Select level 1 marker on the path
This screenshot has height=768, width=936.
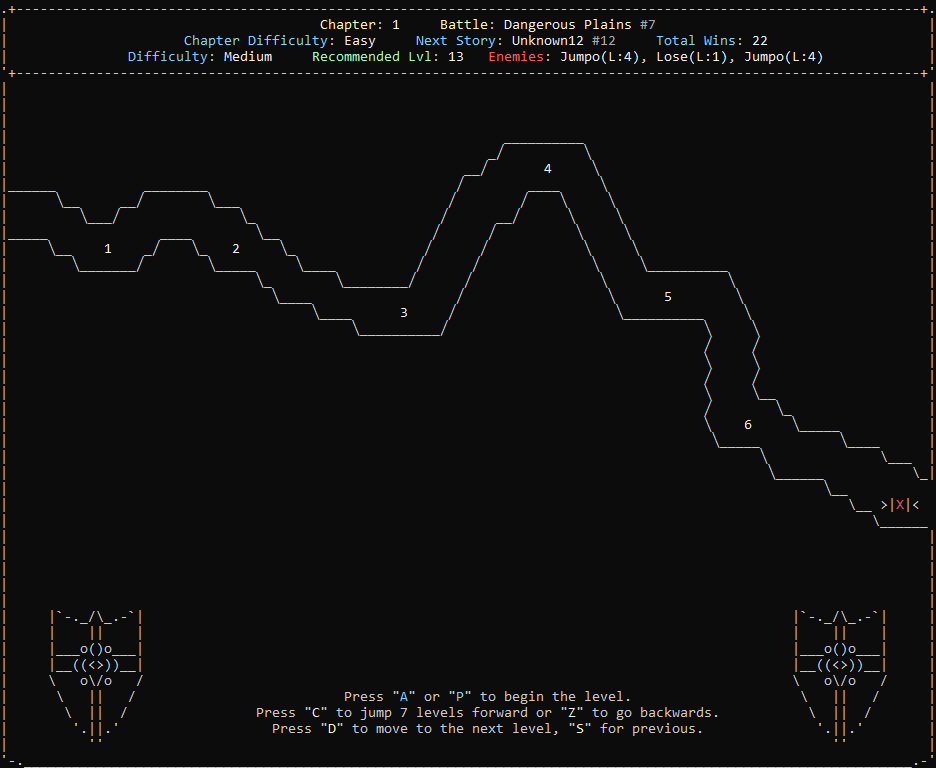coord(107,249)
